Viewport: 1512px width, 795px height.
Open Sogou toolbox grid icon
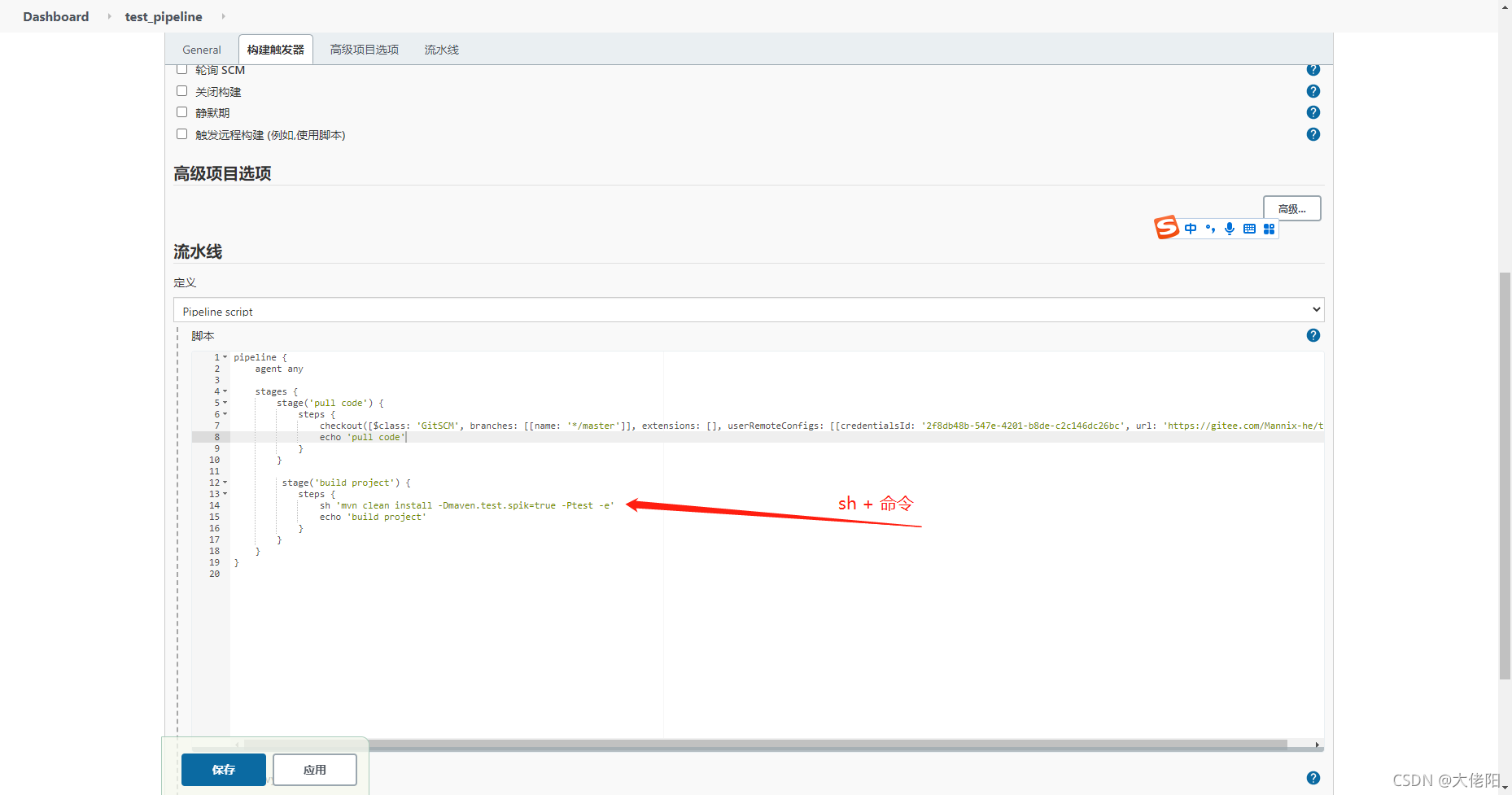[x=1269, y=229]
